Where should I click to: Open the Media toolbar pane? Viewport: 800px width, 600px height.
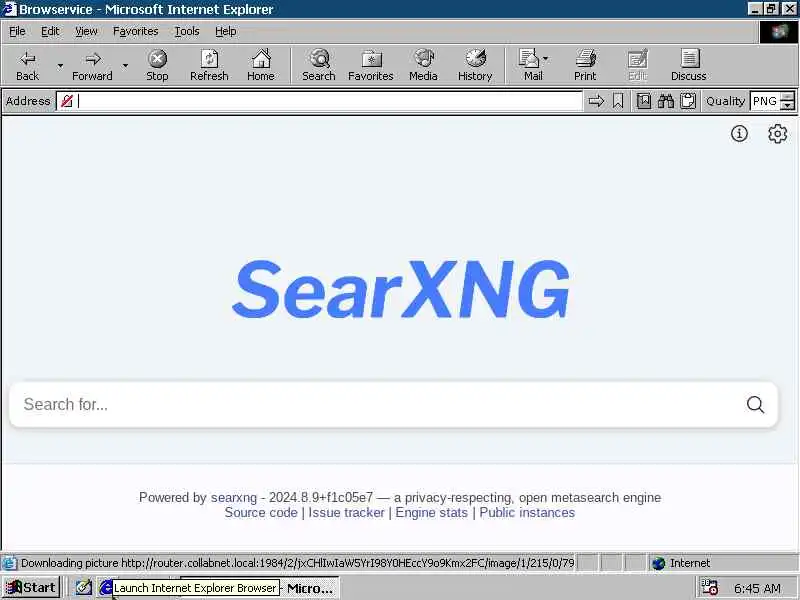click(423, 65)
